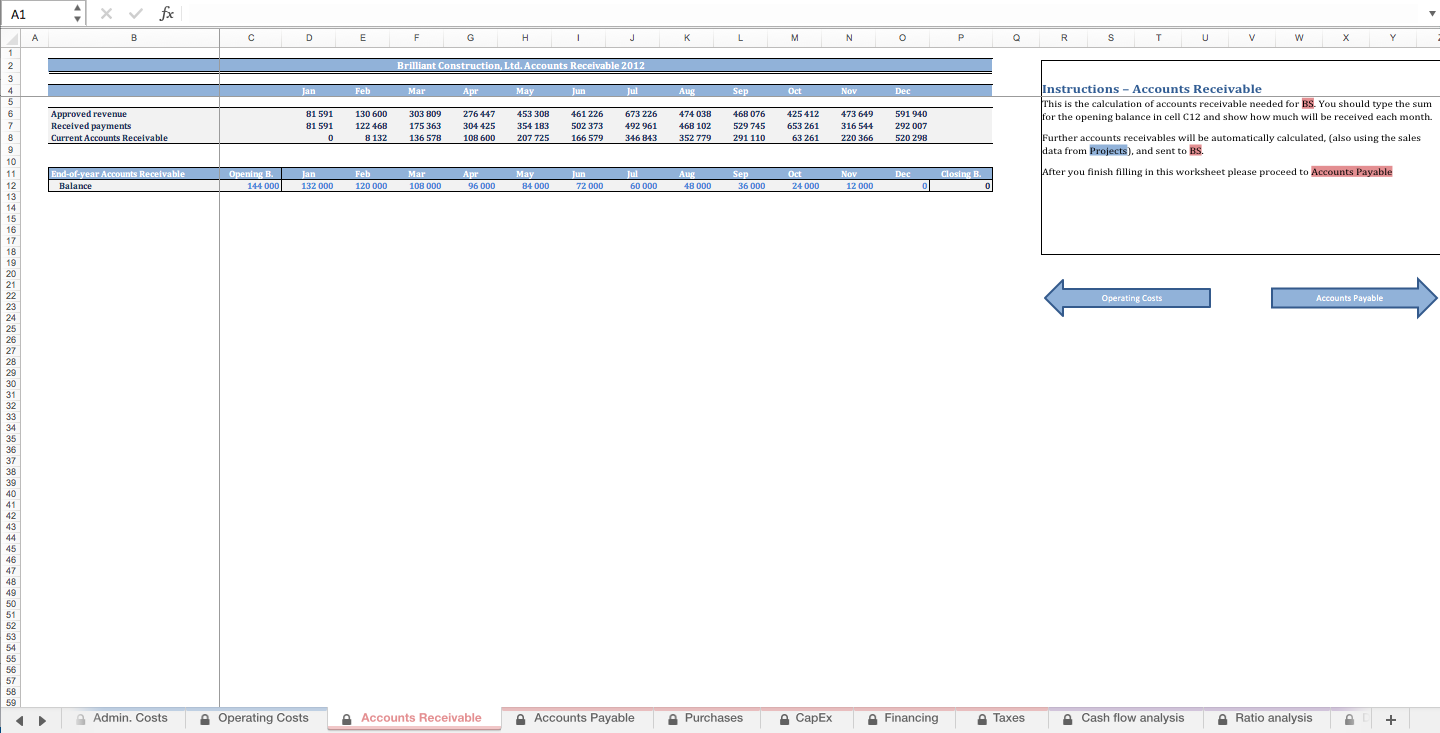Click the confirm checkmark in formula bar
Image resolution: width=1440 pixels, height=733 pixels.
tap(138, 13)
